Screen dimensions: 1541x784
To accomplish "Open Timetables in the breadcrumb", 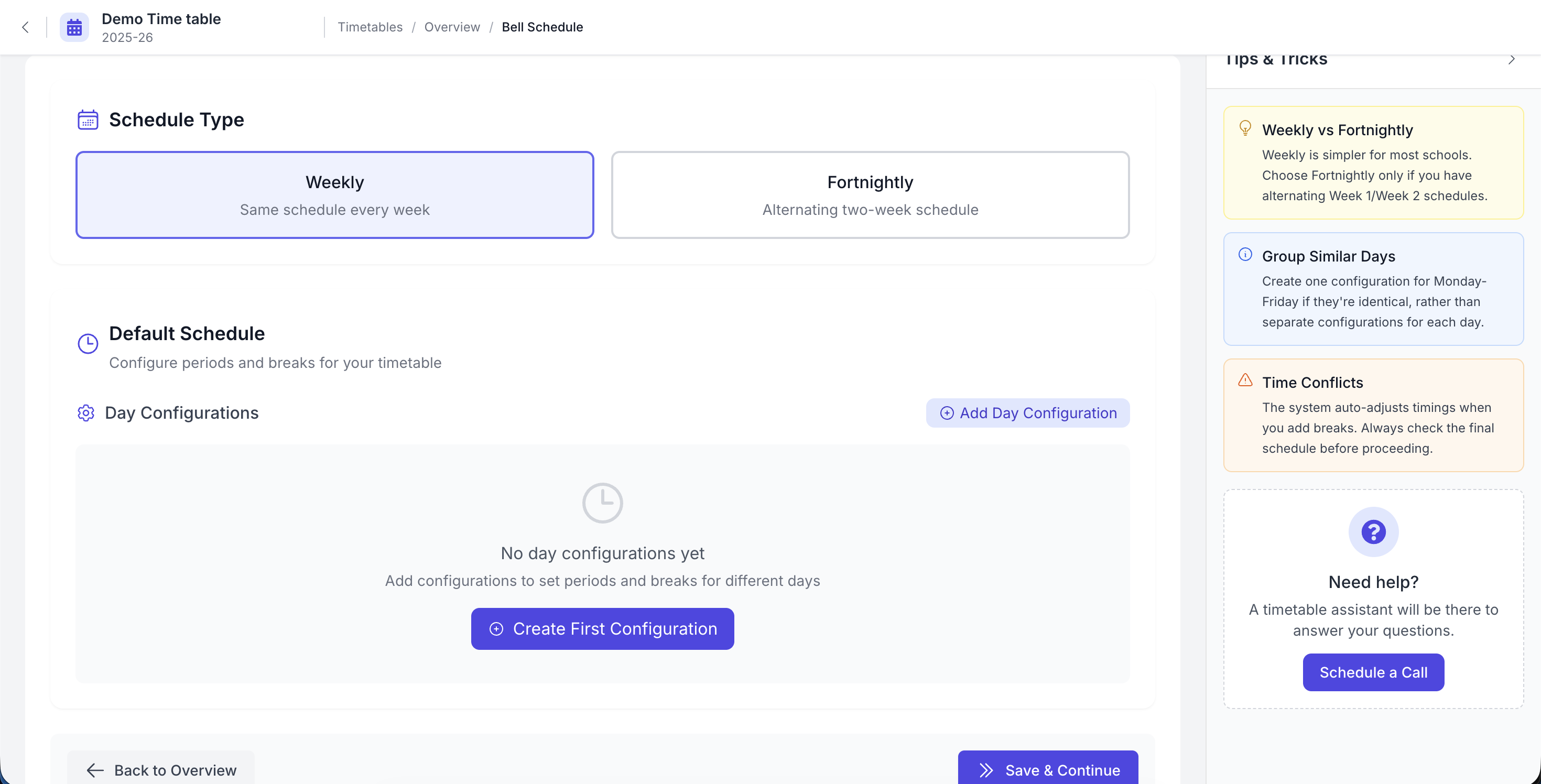I will (370, 27).
